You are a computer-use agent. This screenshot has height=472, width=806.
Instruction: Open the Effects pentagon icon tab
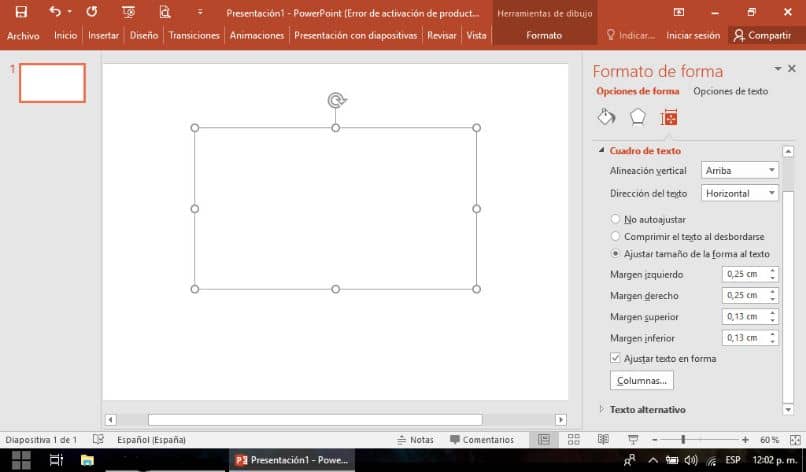pyautogui.click(x=637, y=117)
